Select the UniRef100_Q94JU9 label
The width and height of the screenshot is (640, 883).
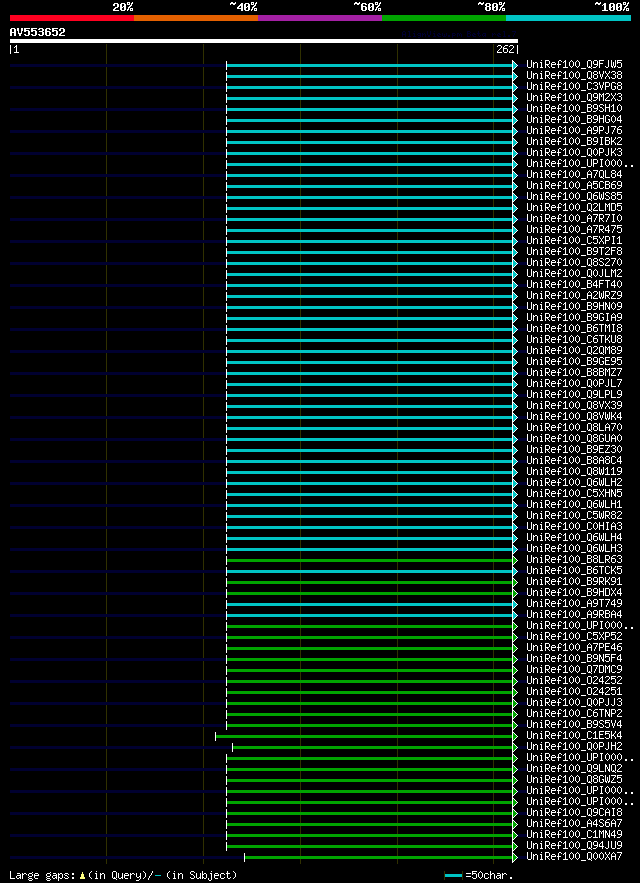(x=574, y=845)
